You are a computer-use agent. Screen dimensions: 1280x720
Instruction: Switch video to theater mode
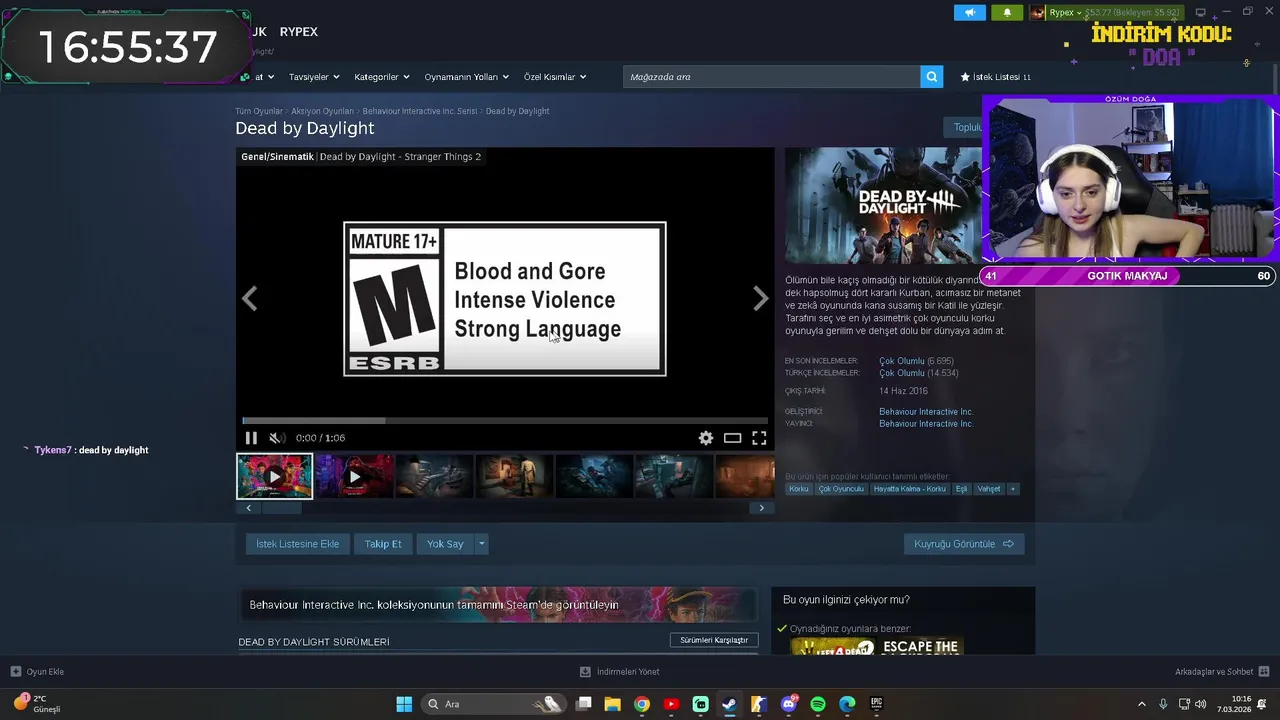(x=733, y=438)
